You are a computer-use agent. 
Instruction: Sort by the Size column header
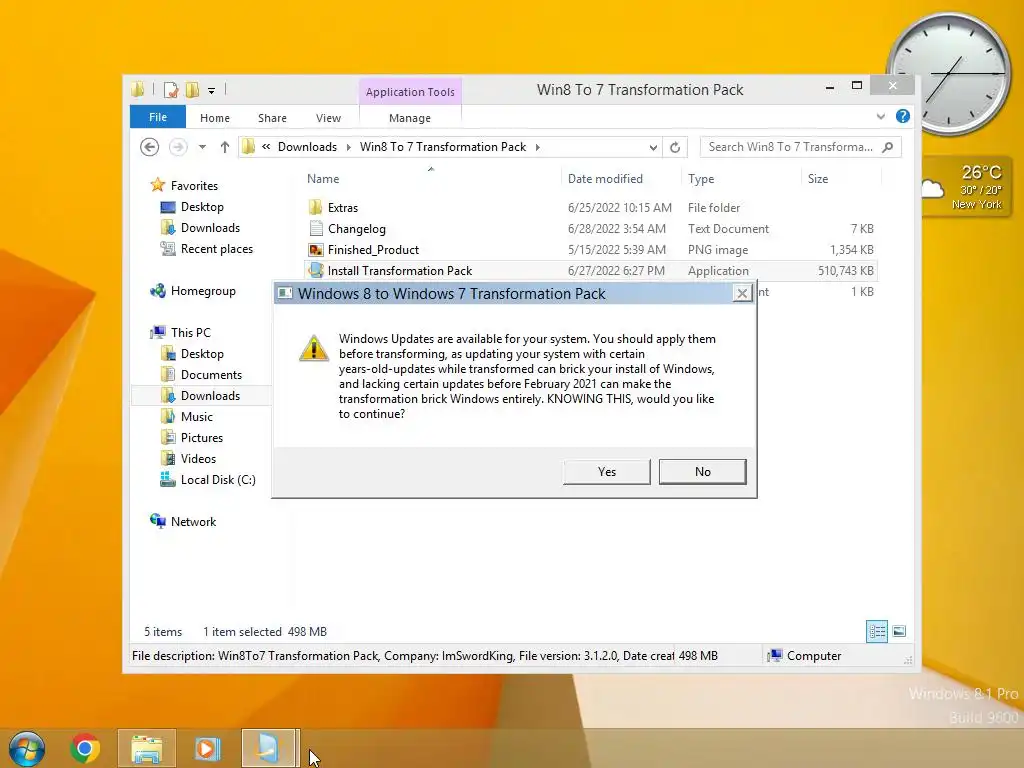(x=818, y=179)
